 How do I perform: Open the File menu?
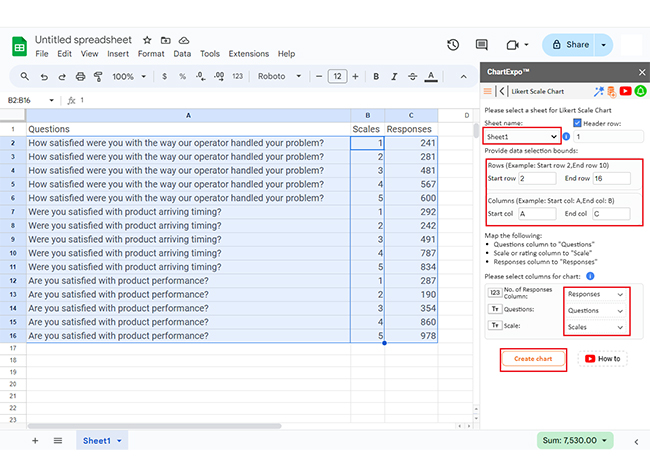[41, 54]
